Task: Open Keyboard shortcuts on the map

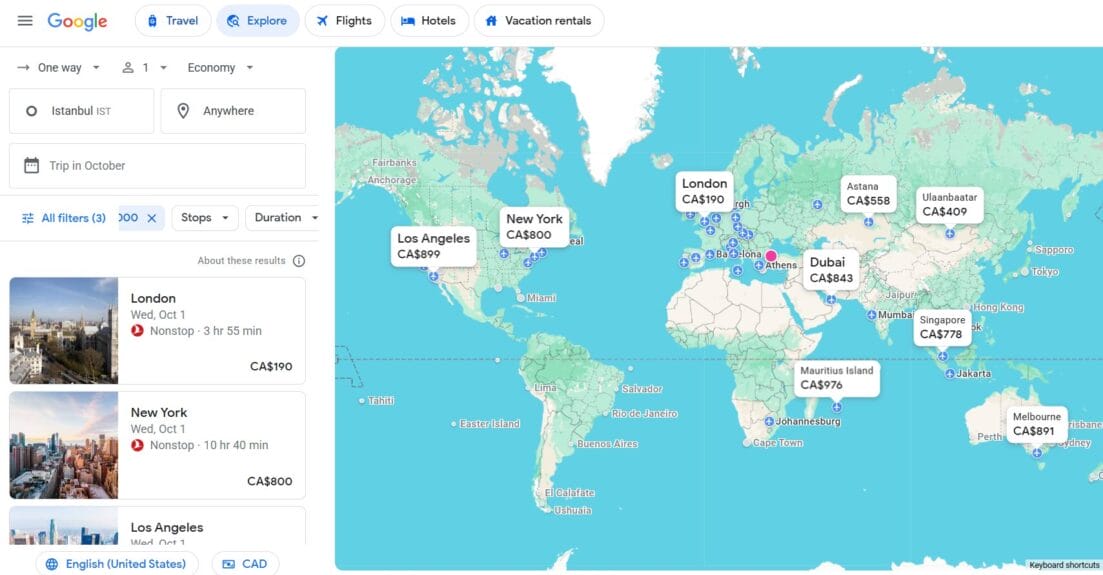Action: coord(1064,565)
